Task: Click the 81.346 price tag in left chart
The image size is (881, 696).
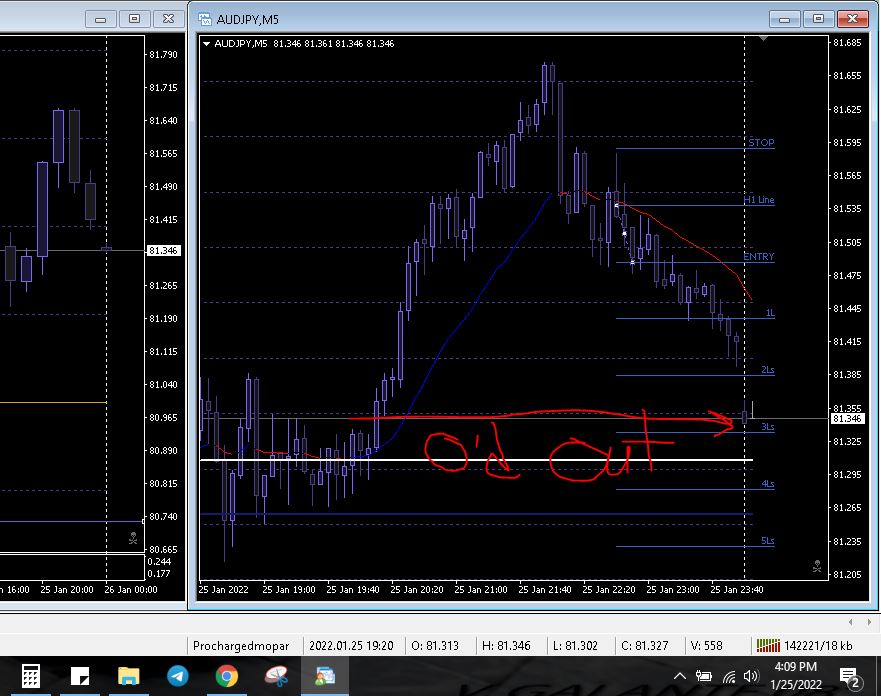Action: click(x=164, y=251)
